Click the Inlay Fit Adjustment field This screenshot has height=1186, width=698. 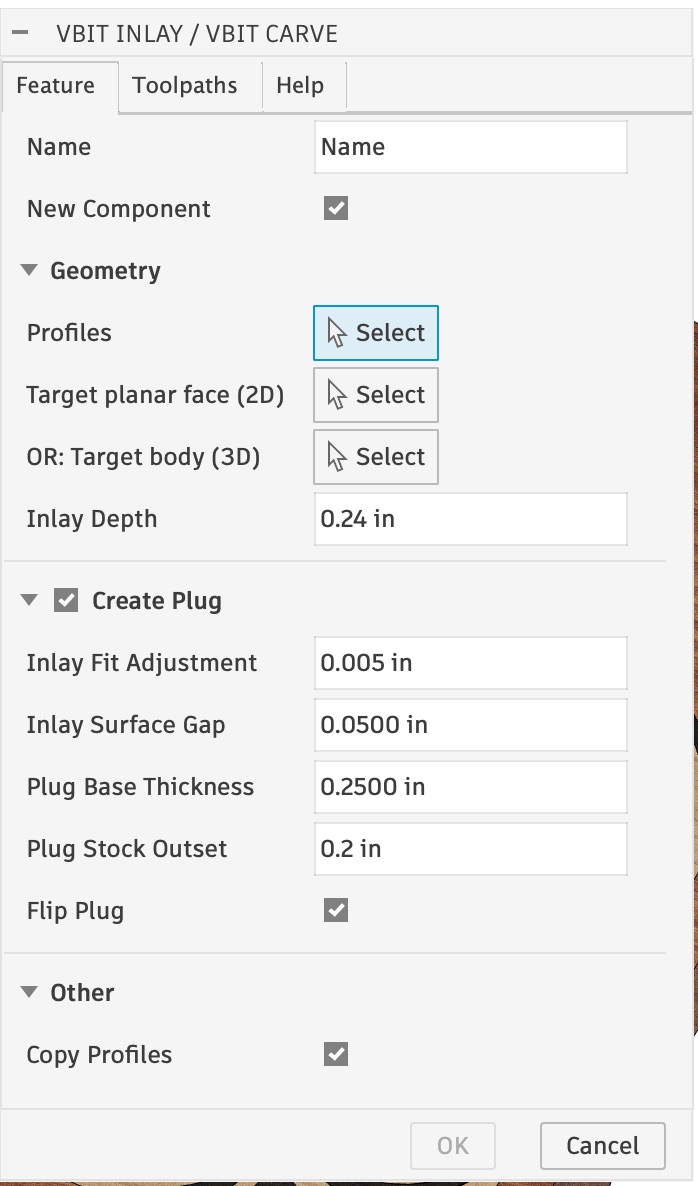(470, 663)
